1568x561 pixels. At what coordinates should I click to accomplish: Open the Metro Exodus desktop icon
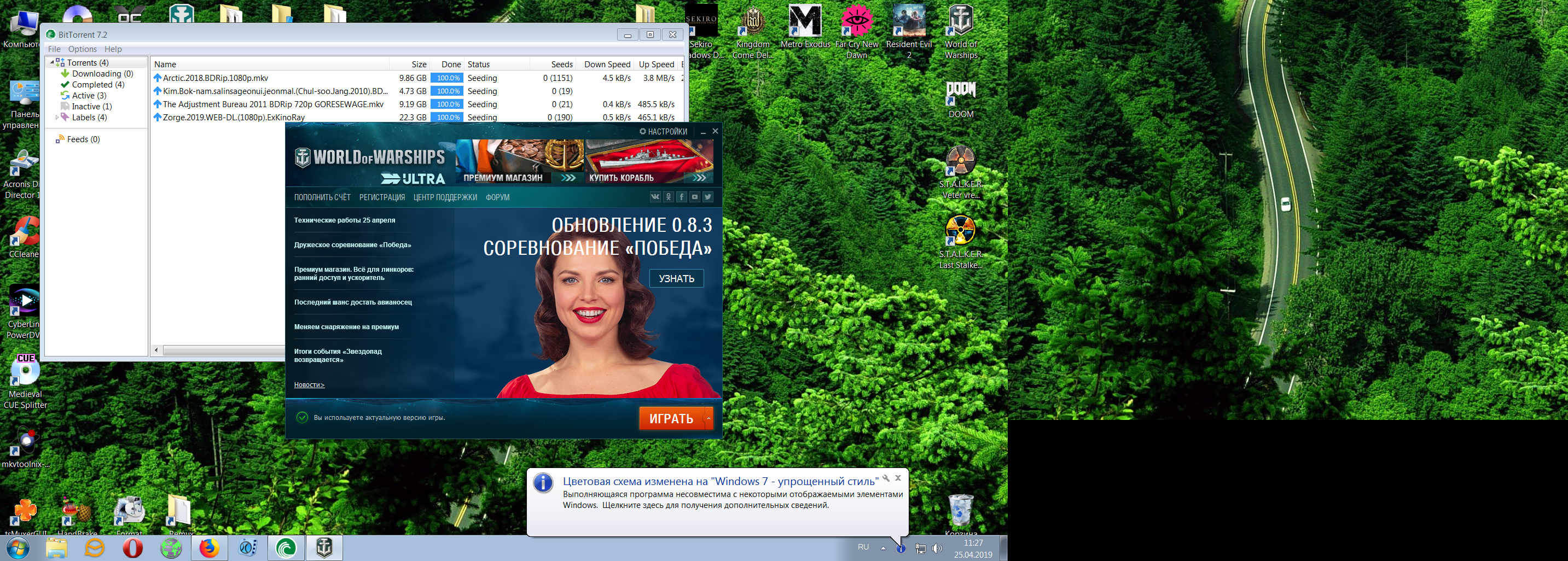pyautogui.click(x=805, y=27)
